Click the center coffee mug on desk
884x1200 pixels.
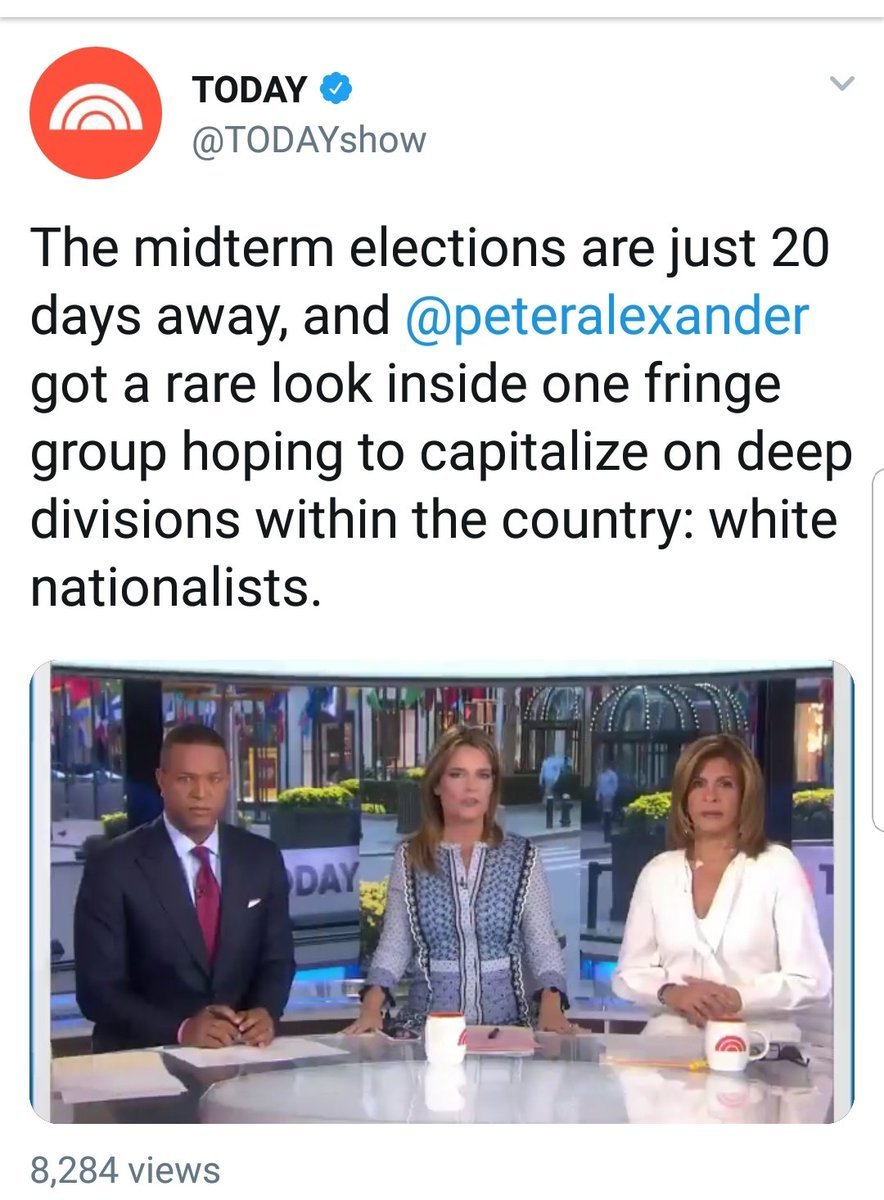[444, 1038]
